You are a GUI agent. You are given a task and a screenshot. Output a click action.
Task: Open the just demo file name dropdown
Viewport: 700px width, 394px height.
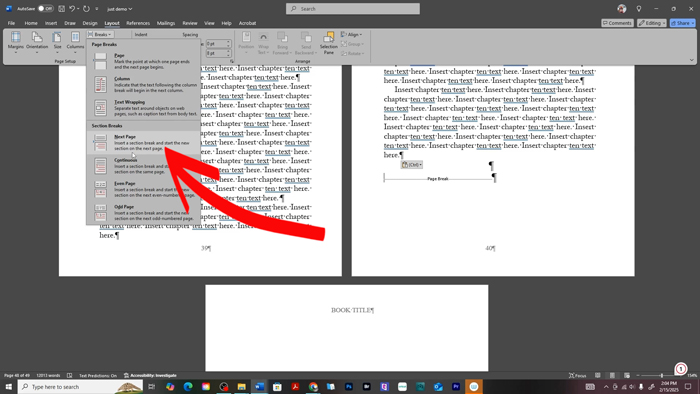click(120, 9)
